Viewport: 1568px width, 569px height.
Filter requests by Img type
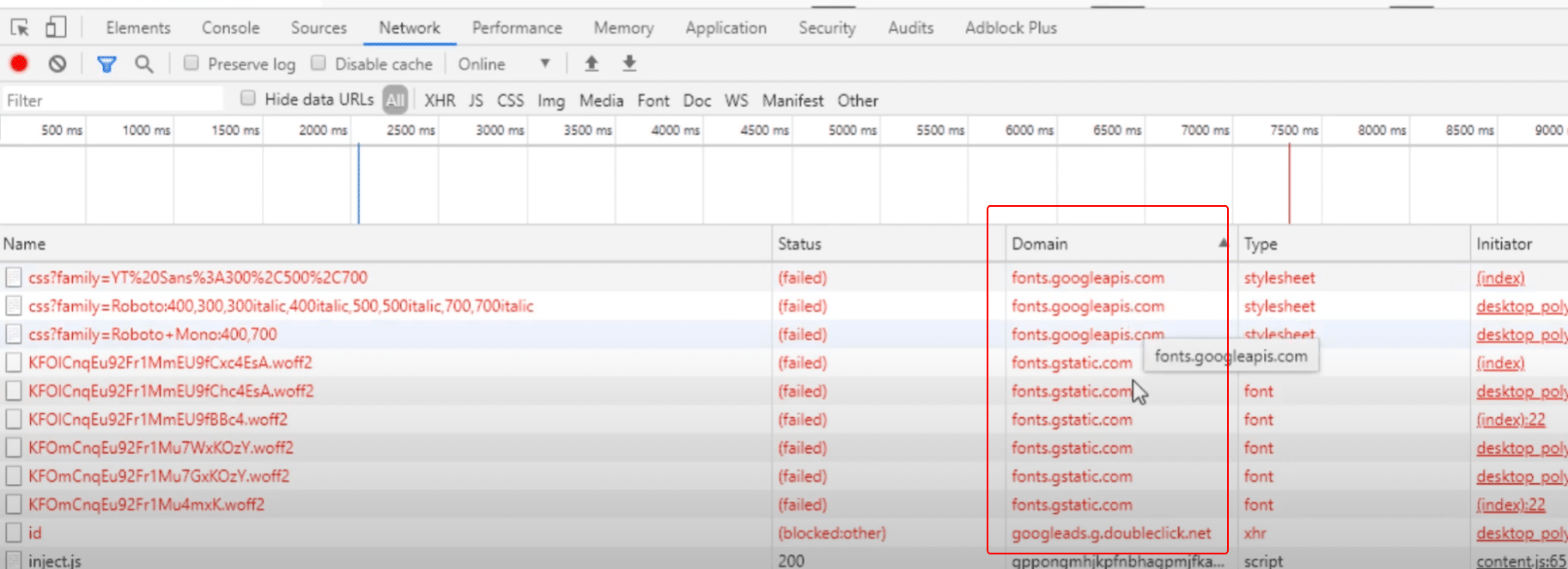tap(551, 100)
